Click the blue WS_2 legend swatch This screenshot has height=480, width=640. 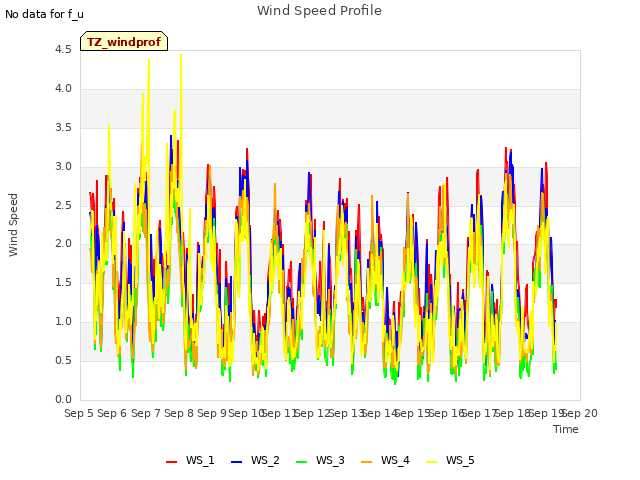(x=237, y=461)
